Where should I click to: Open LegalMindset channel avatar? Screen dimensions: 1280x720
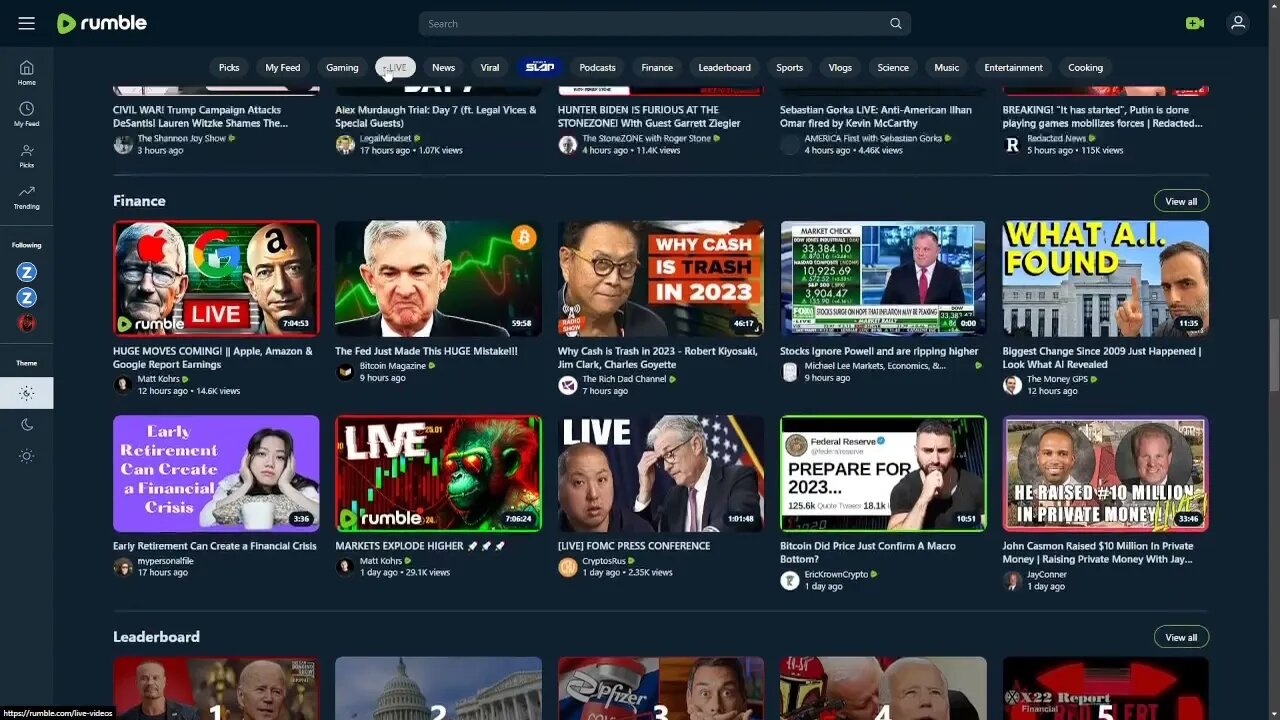coord(345,145)
